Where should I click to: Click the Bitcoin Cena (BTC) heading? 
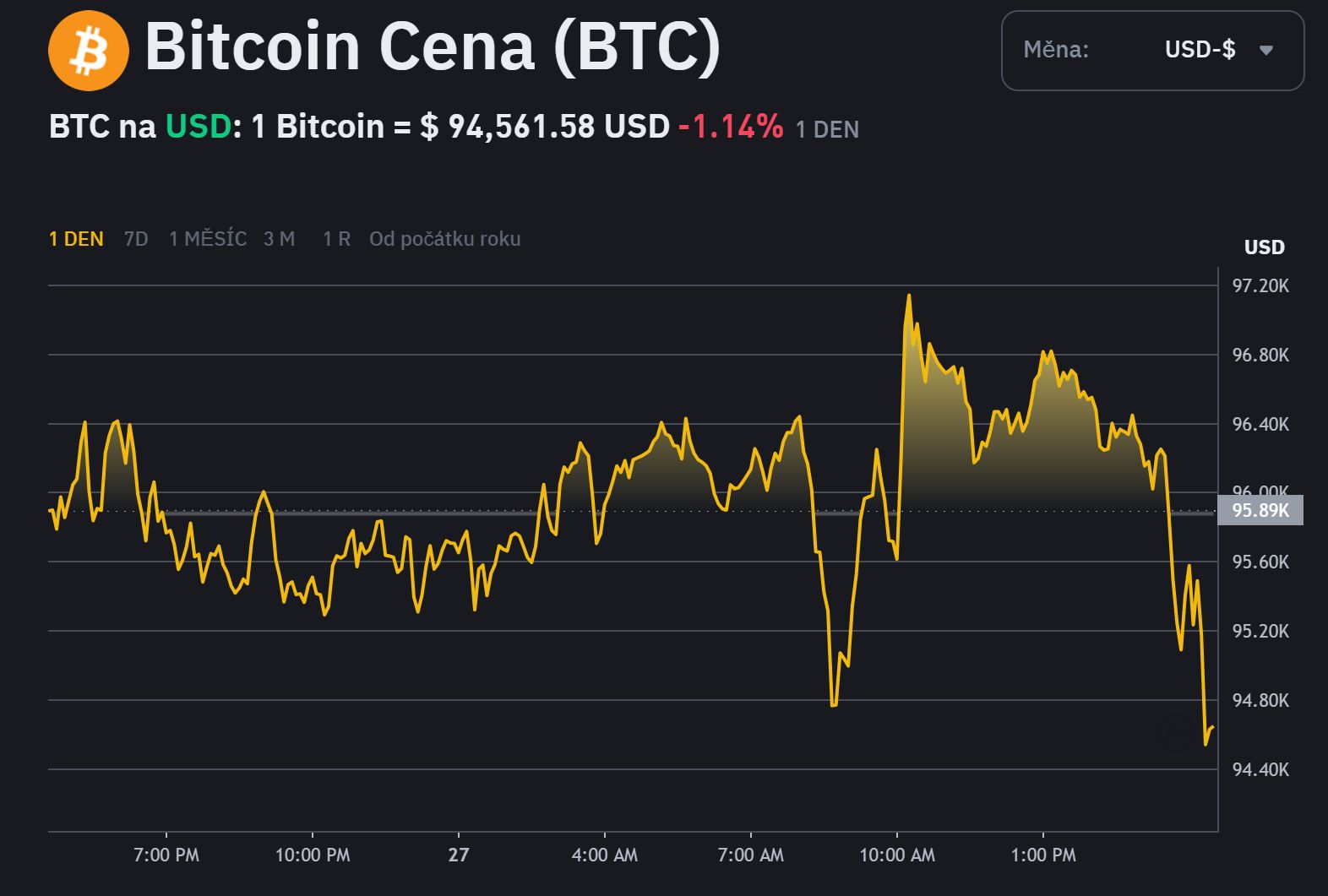pyautogui.click(x=433, y=46)
